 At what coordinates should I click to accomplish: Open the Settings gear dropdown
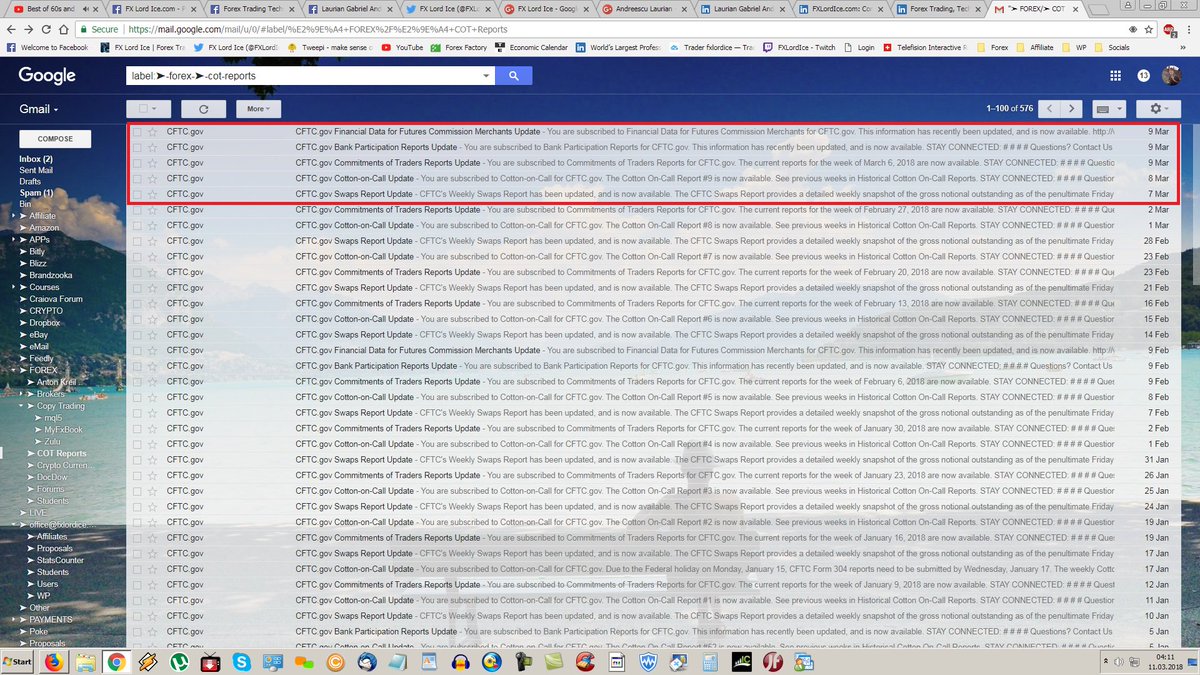(1159, 109)
